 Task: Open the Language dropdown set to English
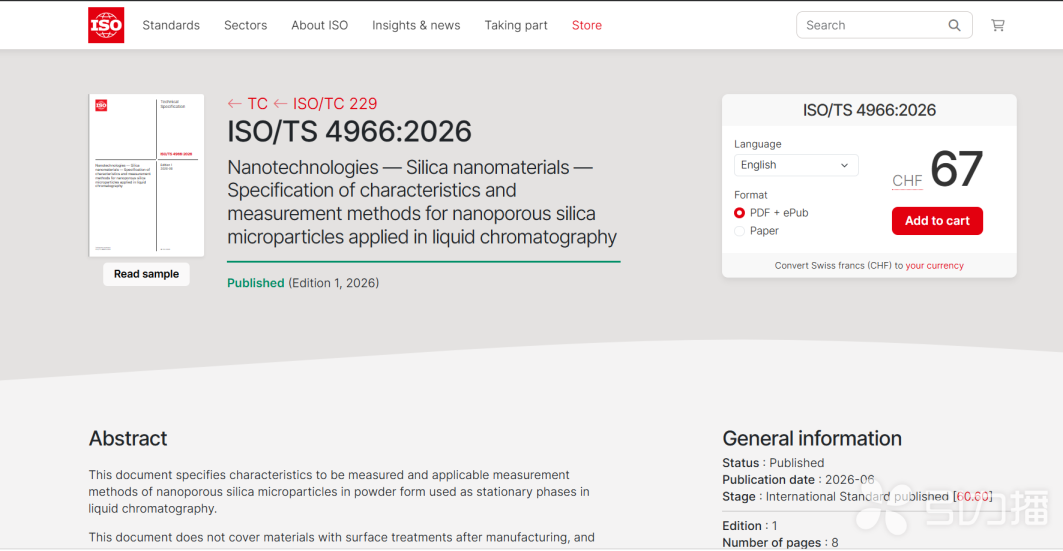796,165
